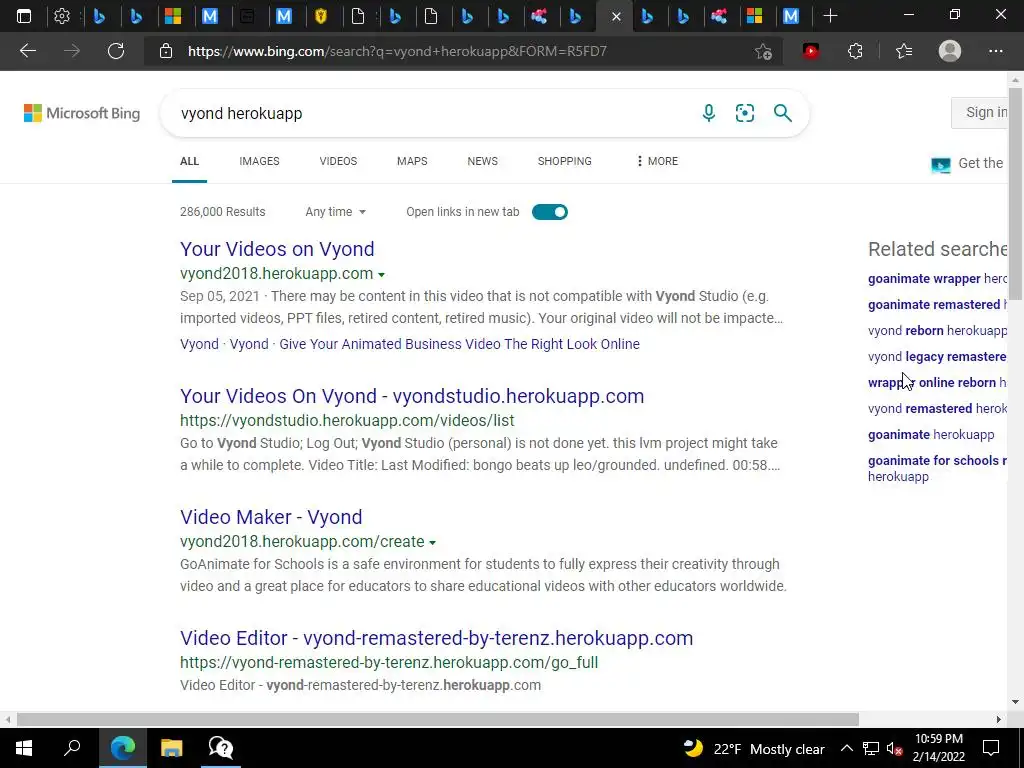Click related search 'vyond reborn herokuapp'
Image resolution: width=1024 pixels, height=768 pixels.
coord(937,330)
